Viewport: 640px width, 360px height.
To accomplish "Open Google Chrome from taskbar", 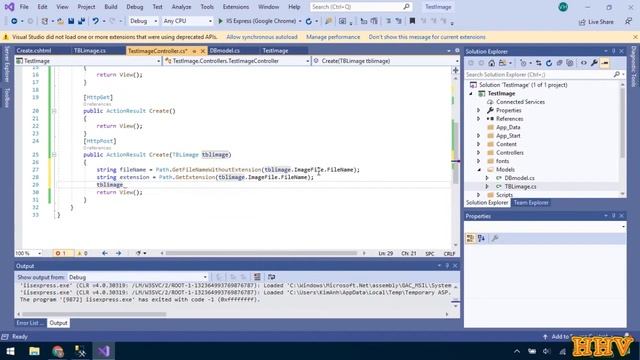I will coord(58,351).
